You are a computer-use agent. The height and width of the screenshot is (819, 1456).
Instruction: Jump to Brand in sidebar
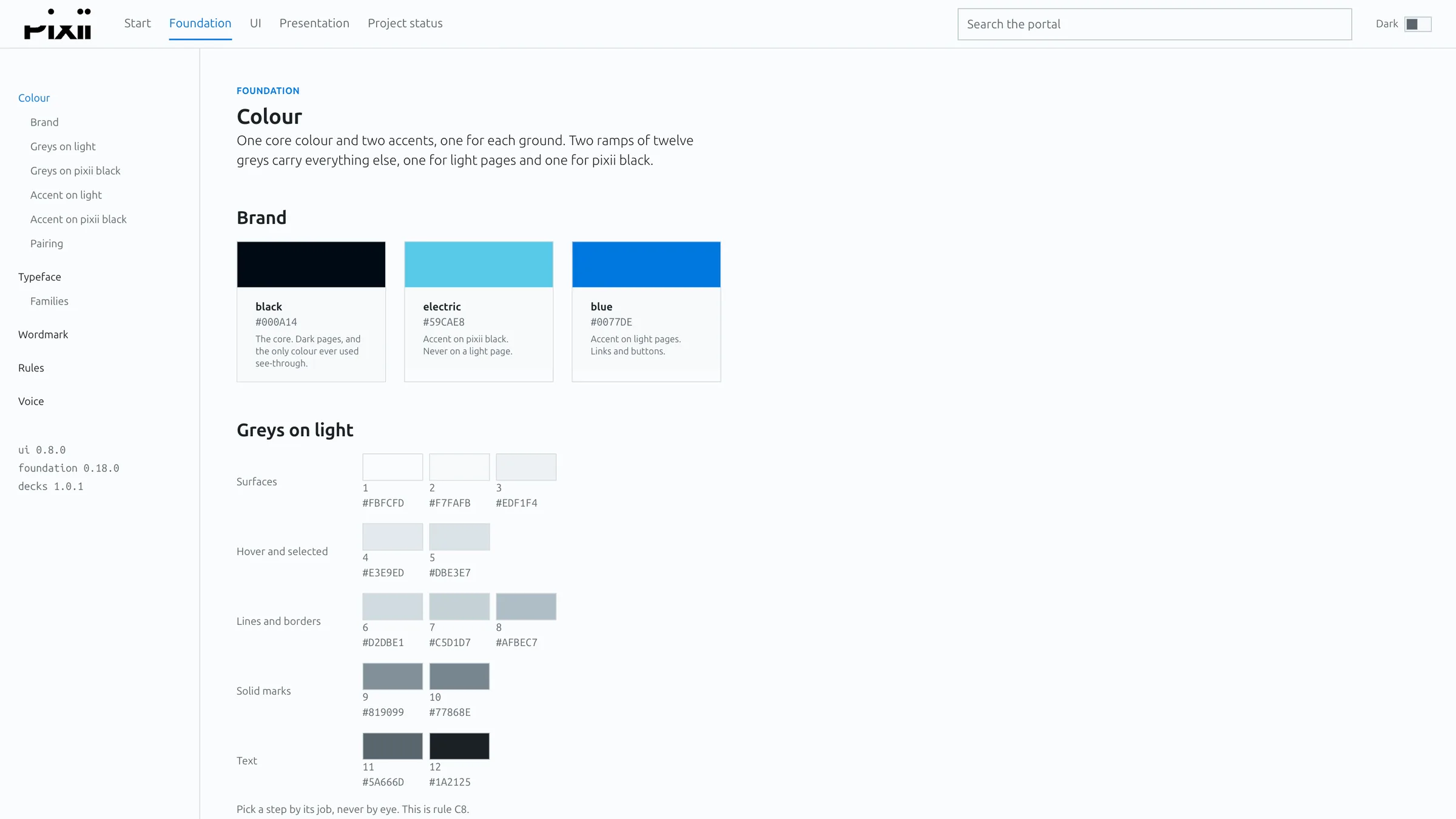tap(44, 122)
